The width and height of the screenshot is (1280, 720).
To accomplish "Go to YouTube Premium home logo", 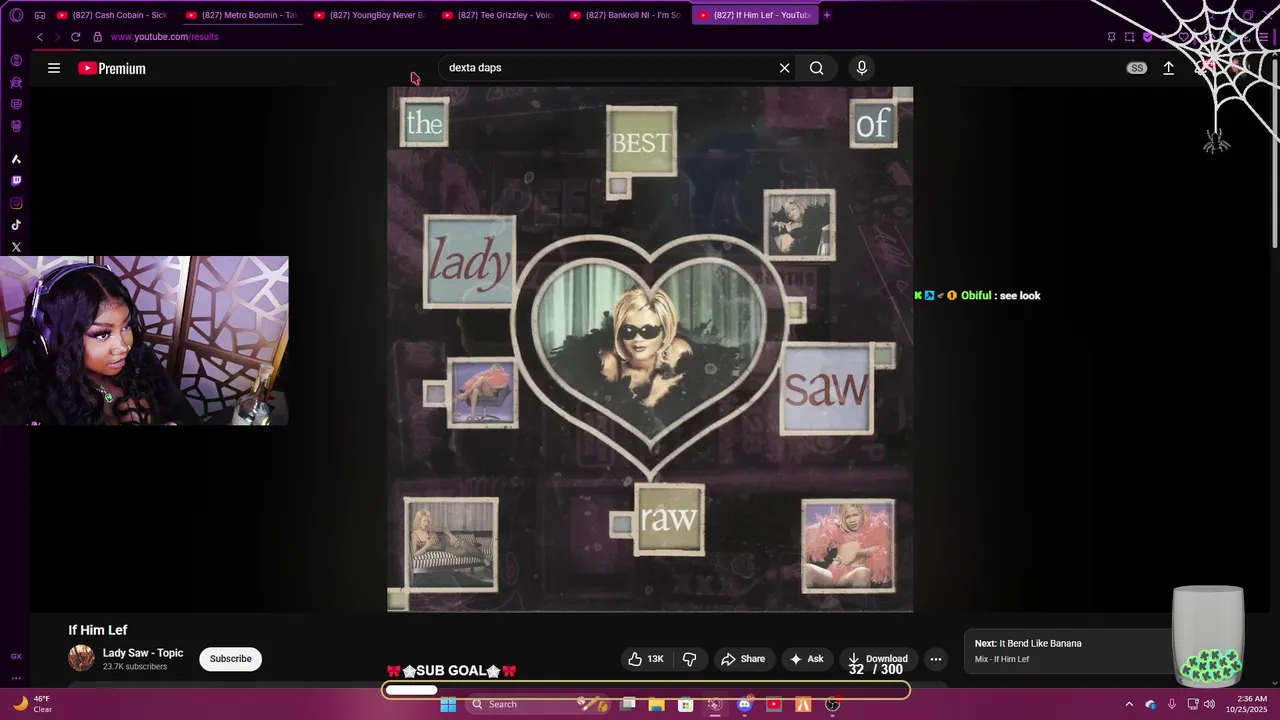I will 112,68.
